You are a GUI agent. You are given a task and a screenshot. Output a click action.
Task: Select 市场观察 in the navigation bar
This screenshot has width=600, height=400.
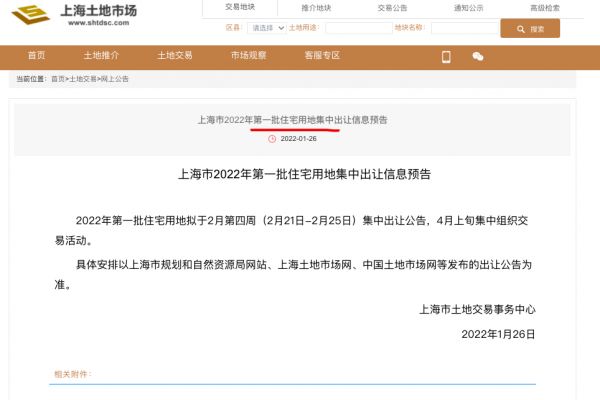[x=247, y=56]
